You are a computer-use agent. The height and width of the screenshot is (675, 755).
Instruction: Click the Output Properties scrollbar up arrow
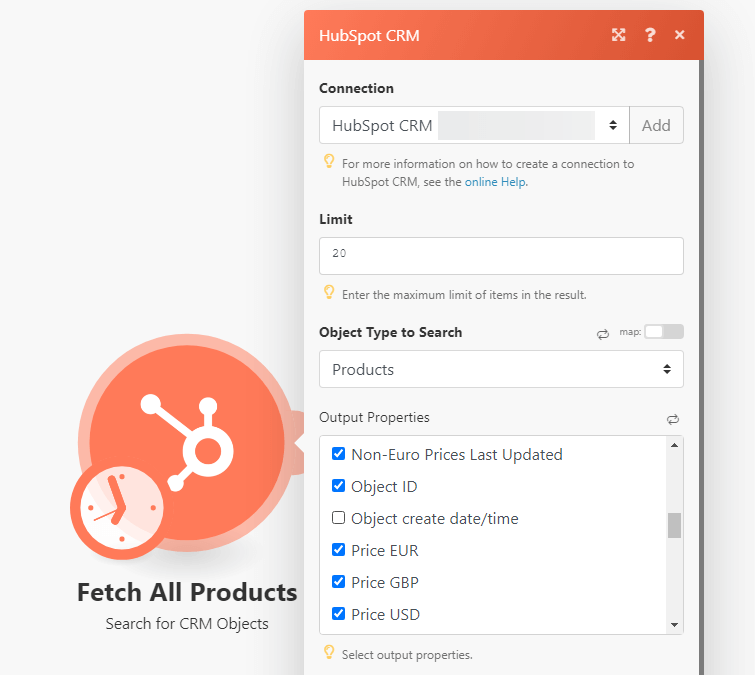coord(674,445)
